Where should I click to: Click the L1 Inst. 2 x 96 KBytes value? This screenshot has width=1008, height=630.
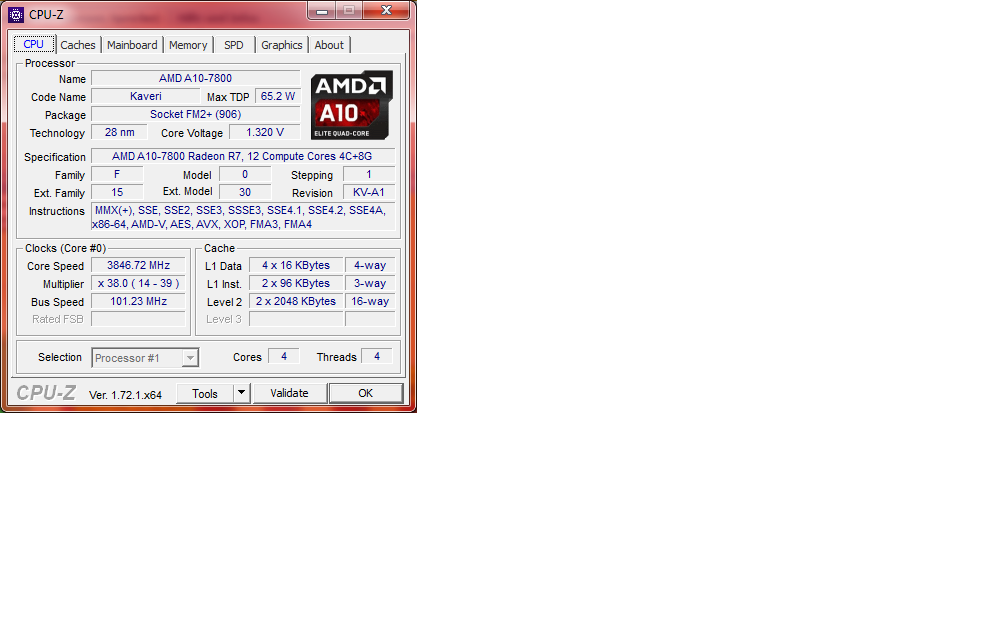coord(296,284)
